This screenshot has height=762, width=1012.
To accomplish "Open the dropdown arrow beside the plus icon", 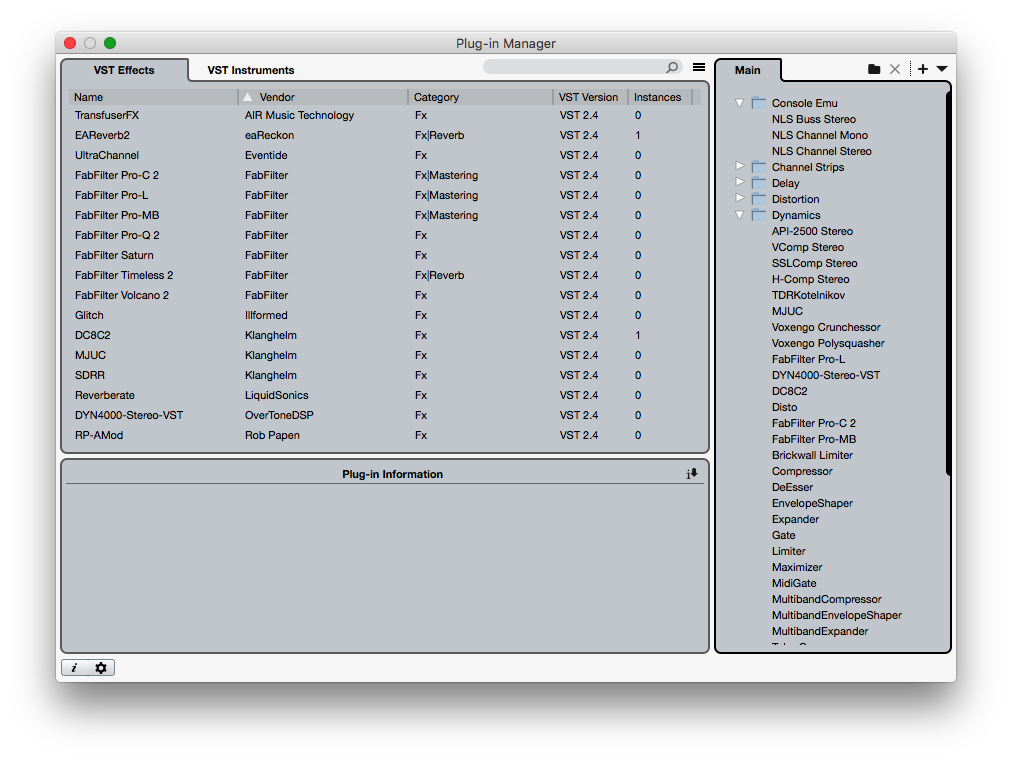I will tap(940, 68).
